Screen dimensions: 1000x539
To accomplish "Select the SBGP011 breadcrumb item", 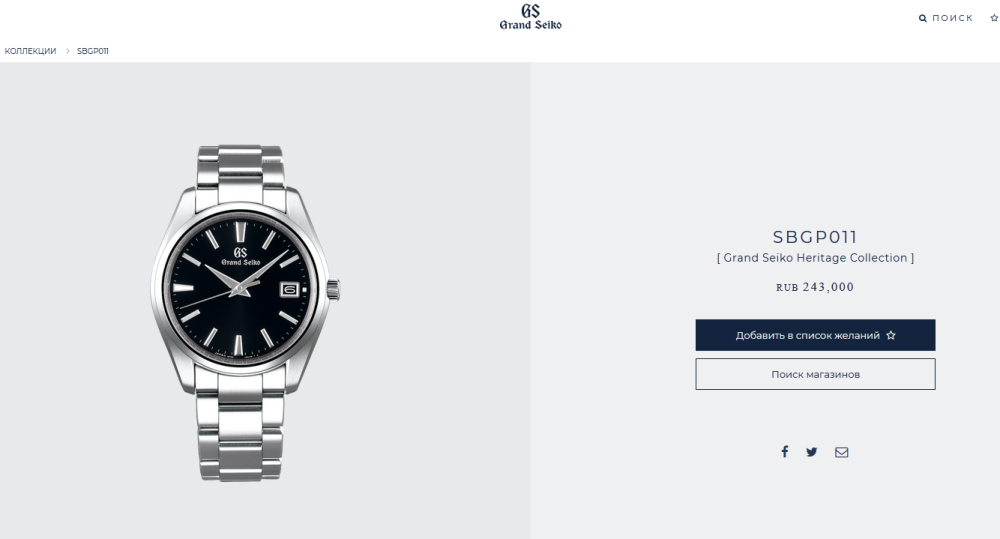I will [92, 51].
